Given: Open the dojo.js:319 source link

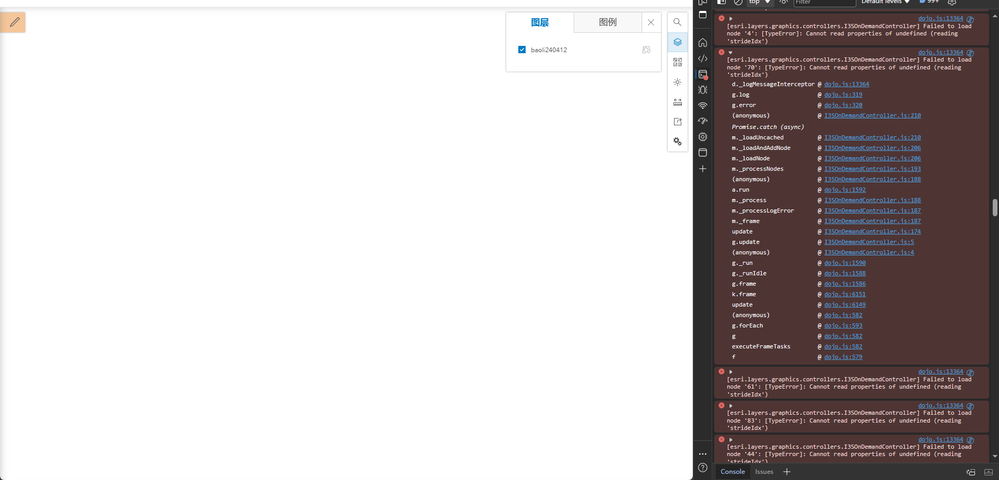Looking at the screenshot, I should coord(843,94).
